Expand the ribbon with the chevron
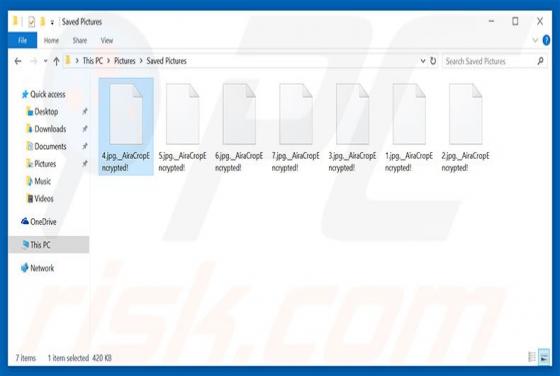Screen dimensions: 560x376 click(x=535, y=40)
